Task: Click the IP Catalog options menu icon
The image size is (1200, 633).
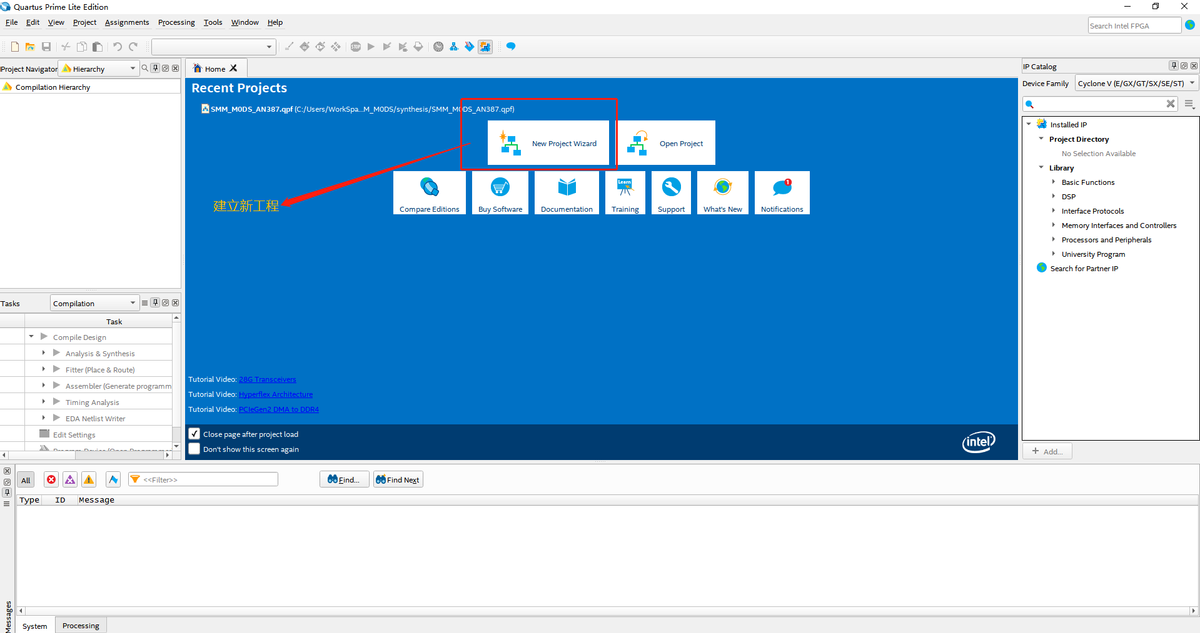Action: pyautogui.click(x=1189, y=104)
